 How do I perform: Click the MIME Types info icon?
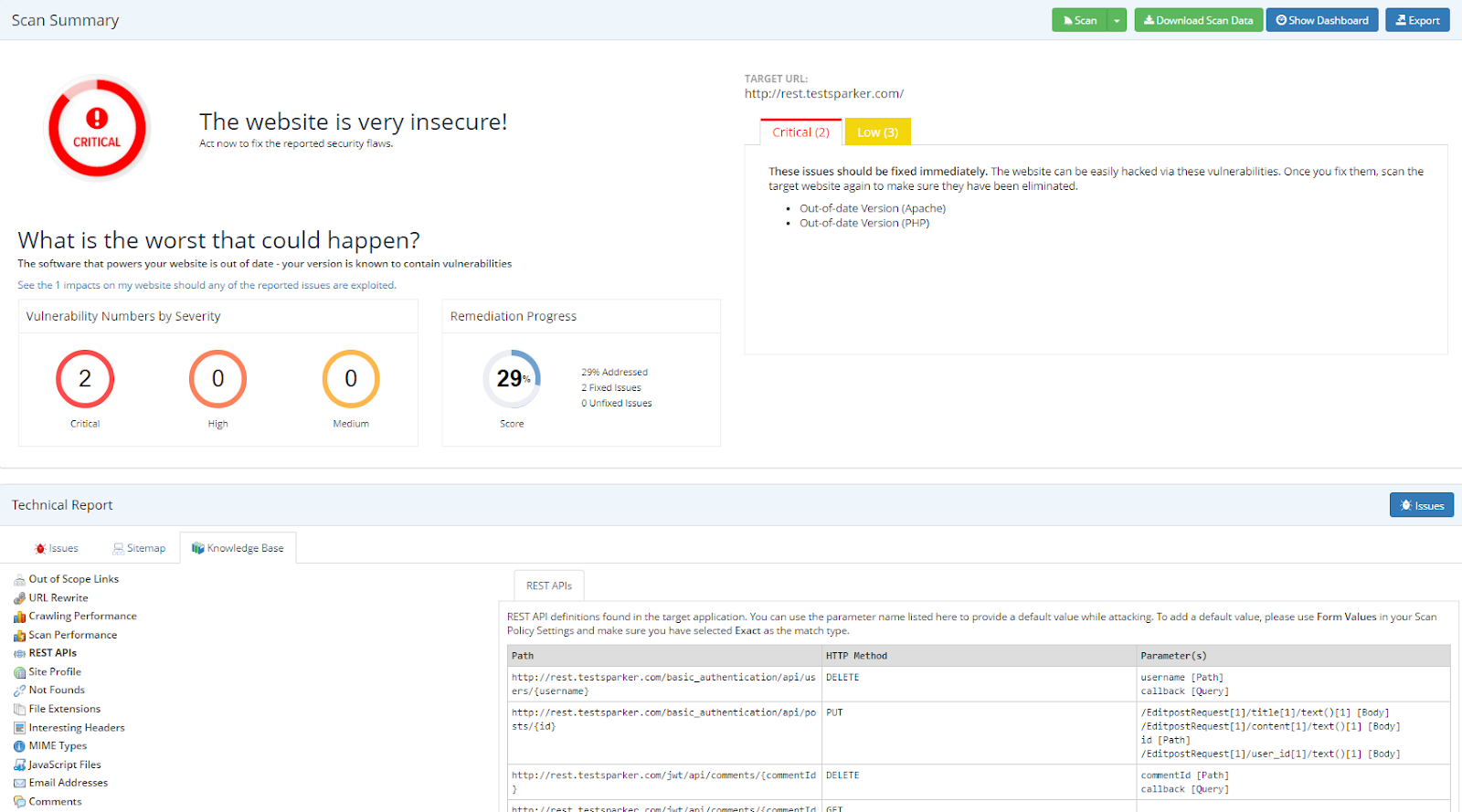point(19,746)
